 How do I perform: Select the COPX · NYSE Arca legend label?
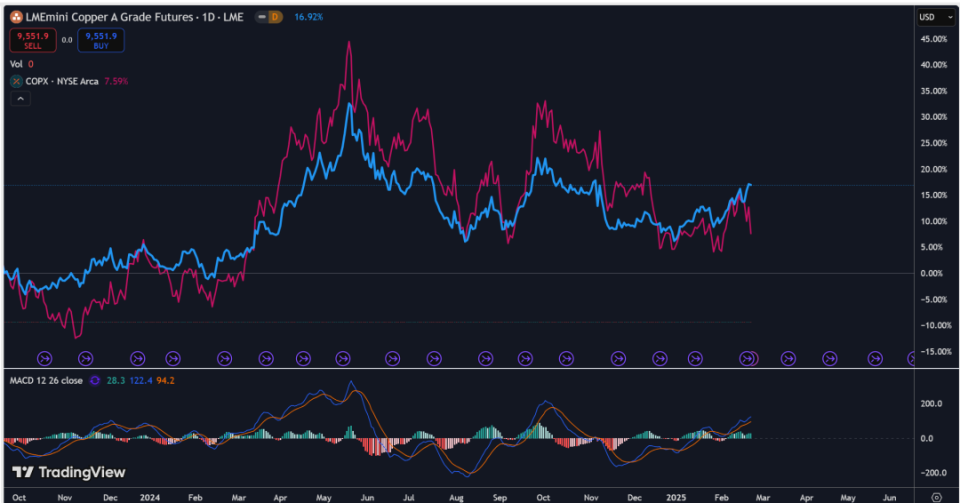62,81
